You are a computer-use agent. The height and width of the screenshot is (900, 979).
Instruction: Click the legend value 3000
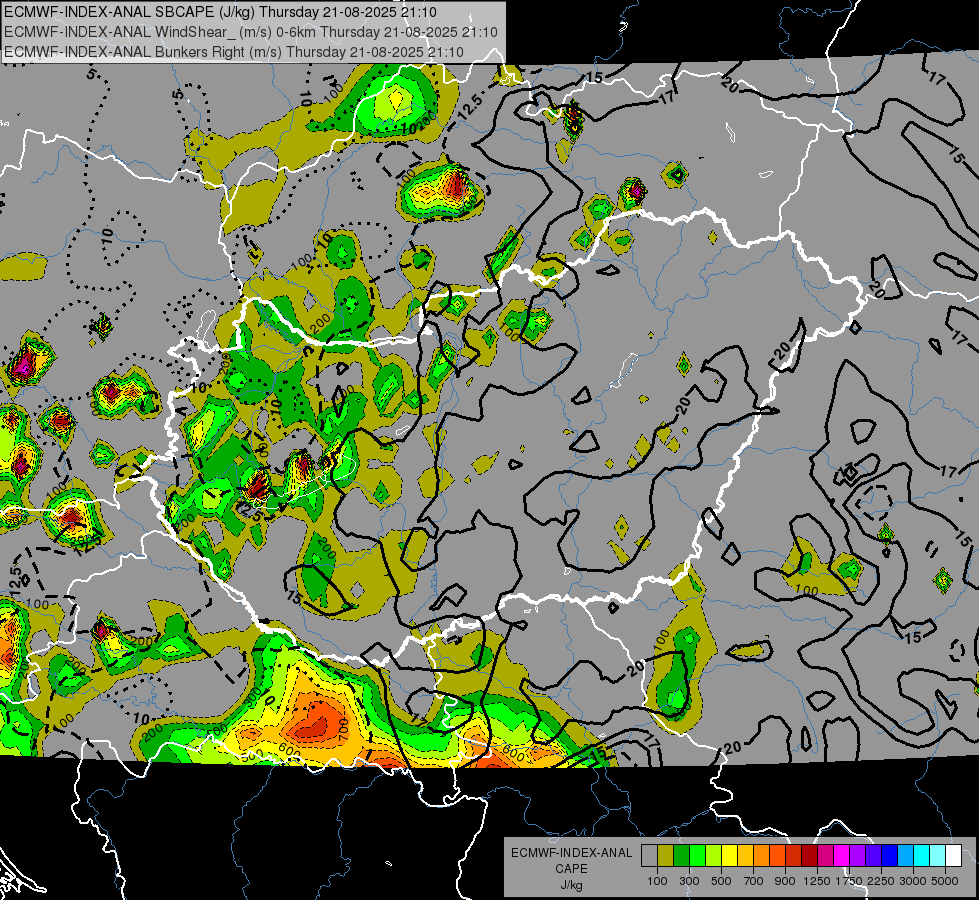(x=913, y=881)
